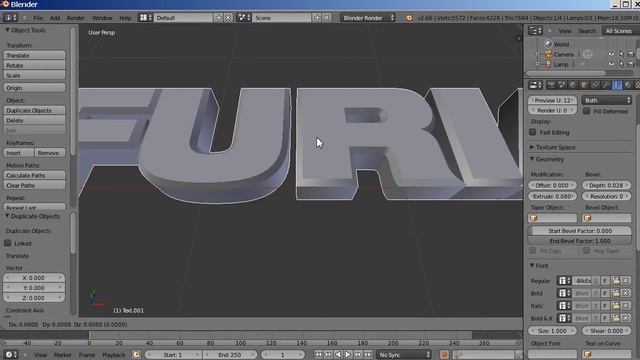Screen dimensions: 640x360
Task: Click the Calculate Paths button
Action: pos(34,175)
